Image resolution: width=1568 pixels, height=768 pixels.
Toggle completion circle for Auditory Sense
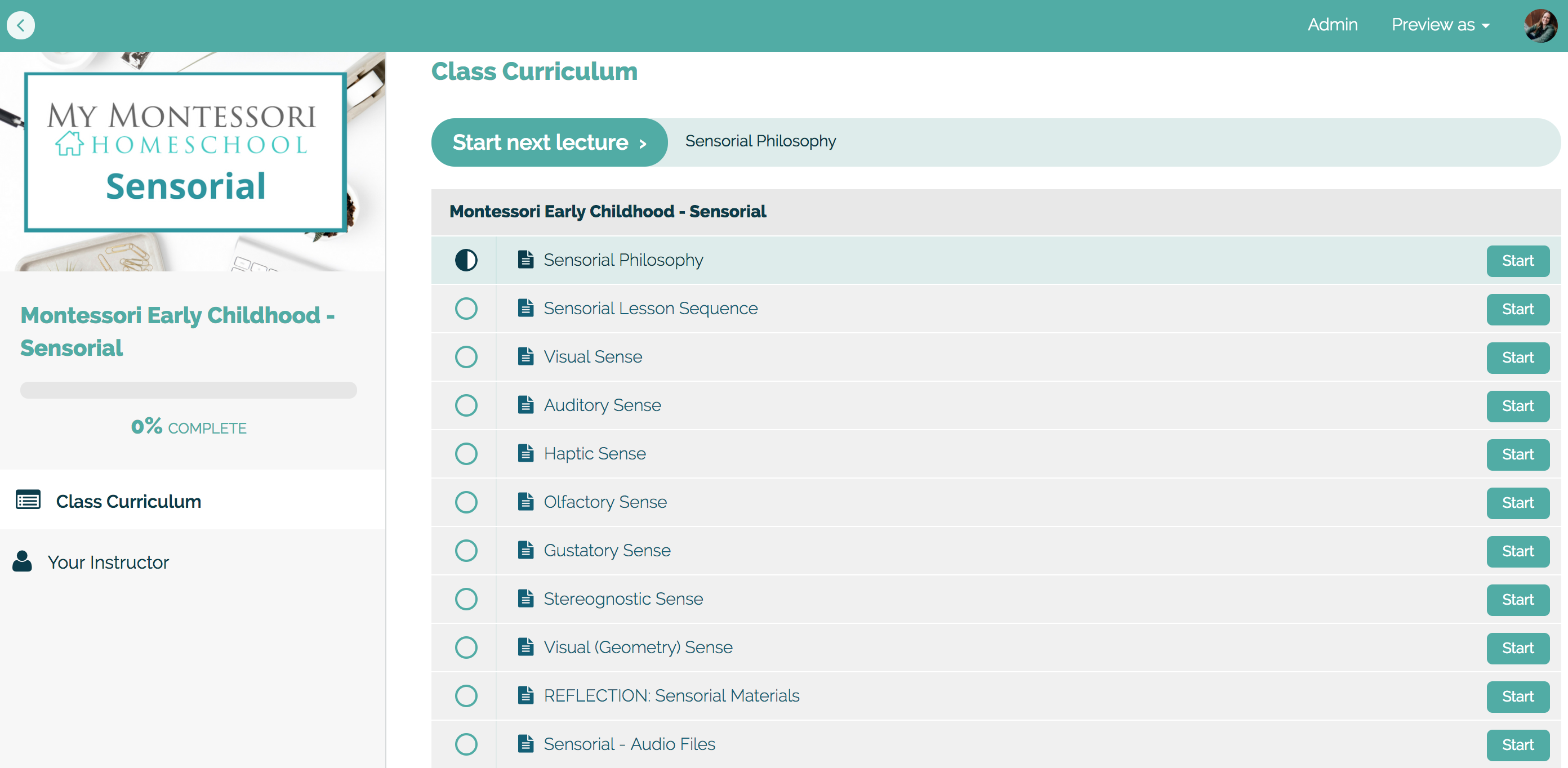tap(466, 405)
